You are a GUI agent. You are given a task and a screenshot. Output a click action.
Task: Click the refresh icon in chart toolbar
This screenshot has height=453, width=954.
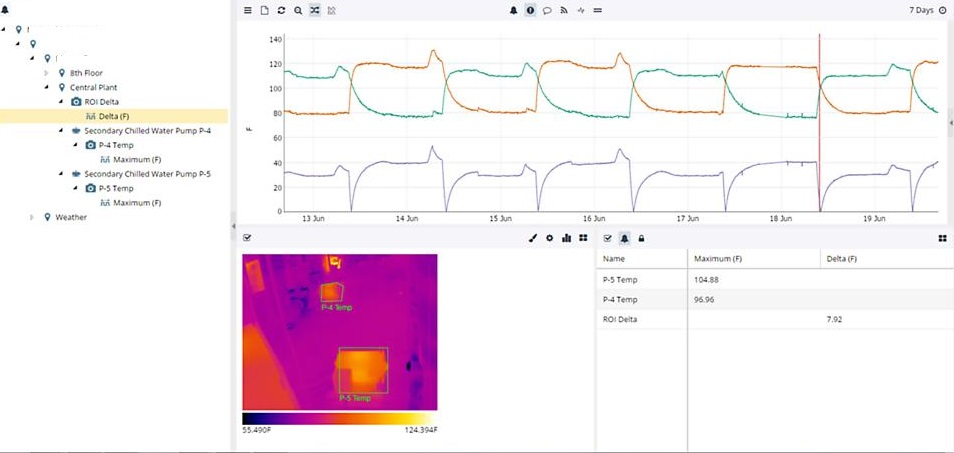(281, 10)
